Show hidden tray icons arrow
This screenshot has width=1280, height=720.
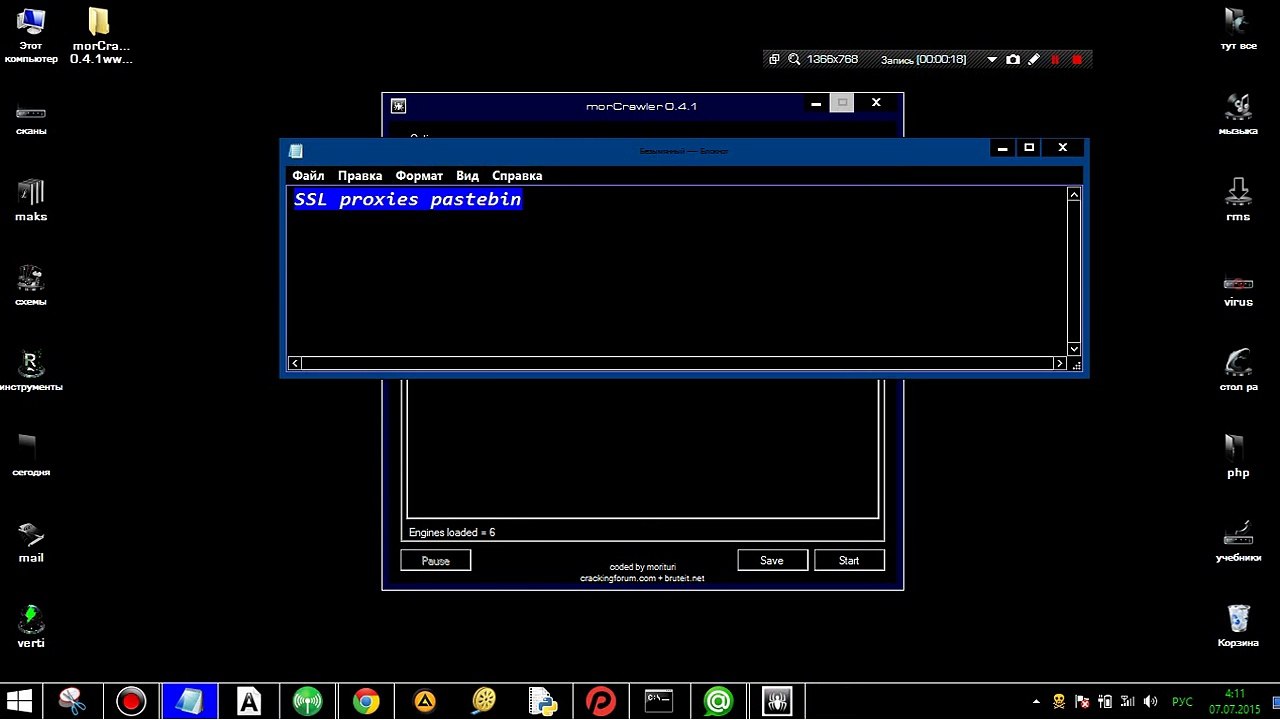pyautogui.click(x=1037, y=701)
